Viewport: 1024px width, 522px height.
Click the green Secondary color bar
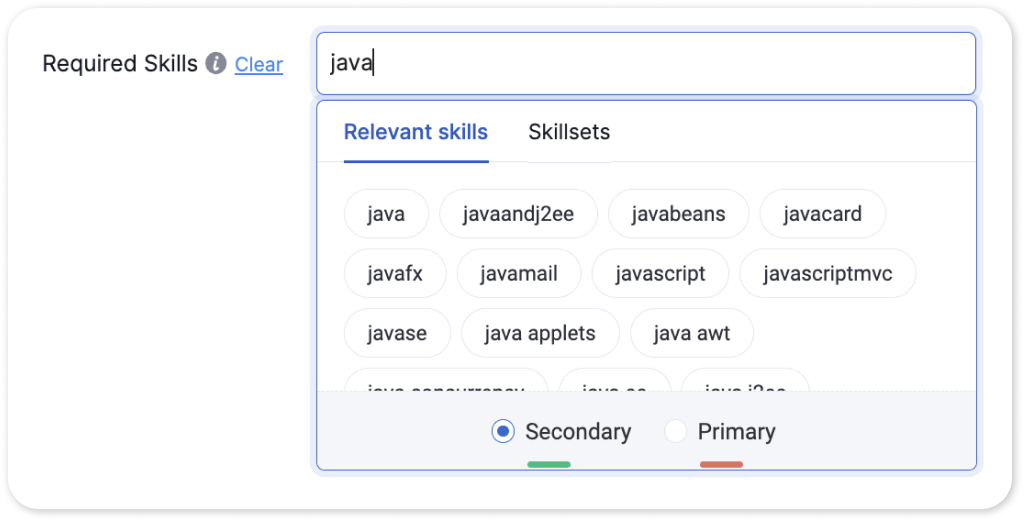[549, 465]
